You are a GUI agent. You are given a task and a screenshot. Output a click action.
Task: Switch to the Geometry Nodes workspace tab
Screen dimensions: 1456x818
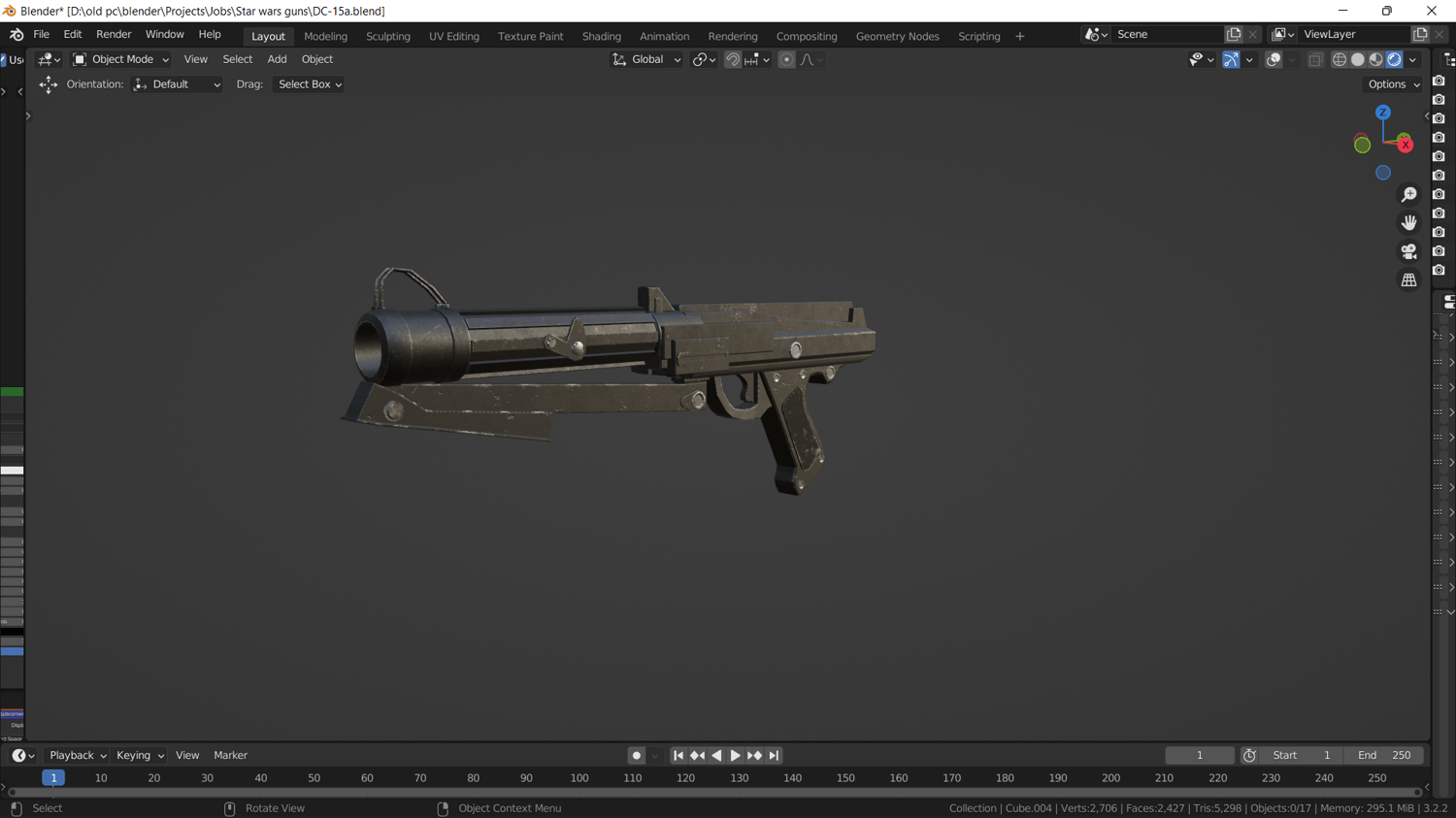(x=897, y=37)
